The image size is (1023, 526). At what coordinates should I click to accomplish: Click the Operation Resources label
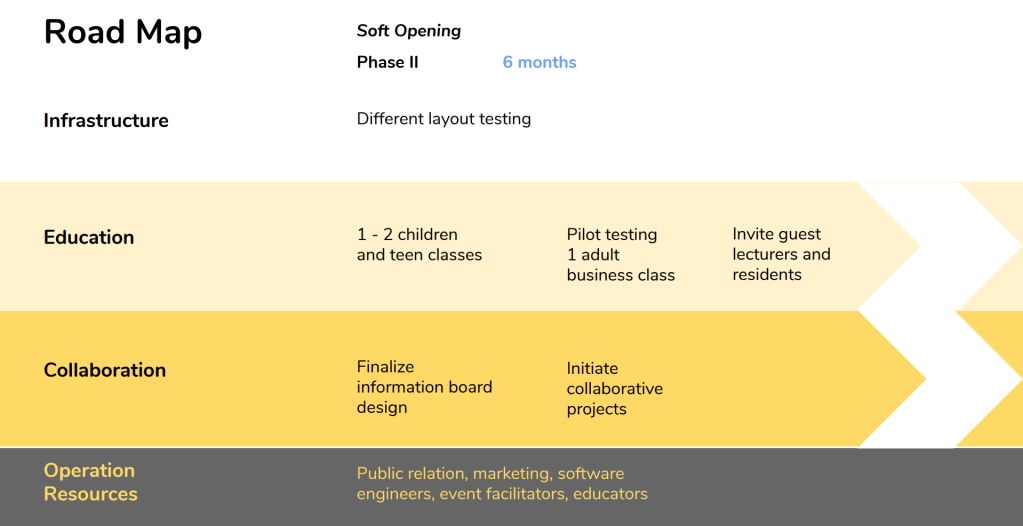tap(90, 482)
